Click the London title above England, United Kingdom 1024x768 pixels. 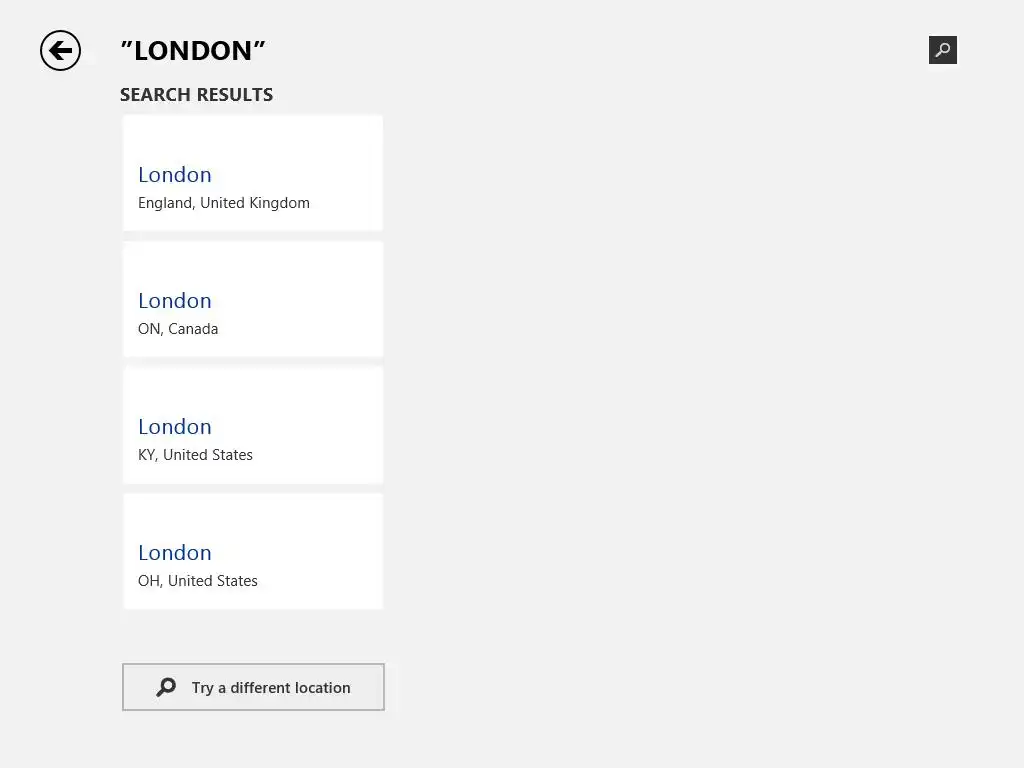(x=175, y=175)
